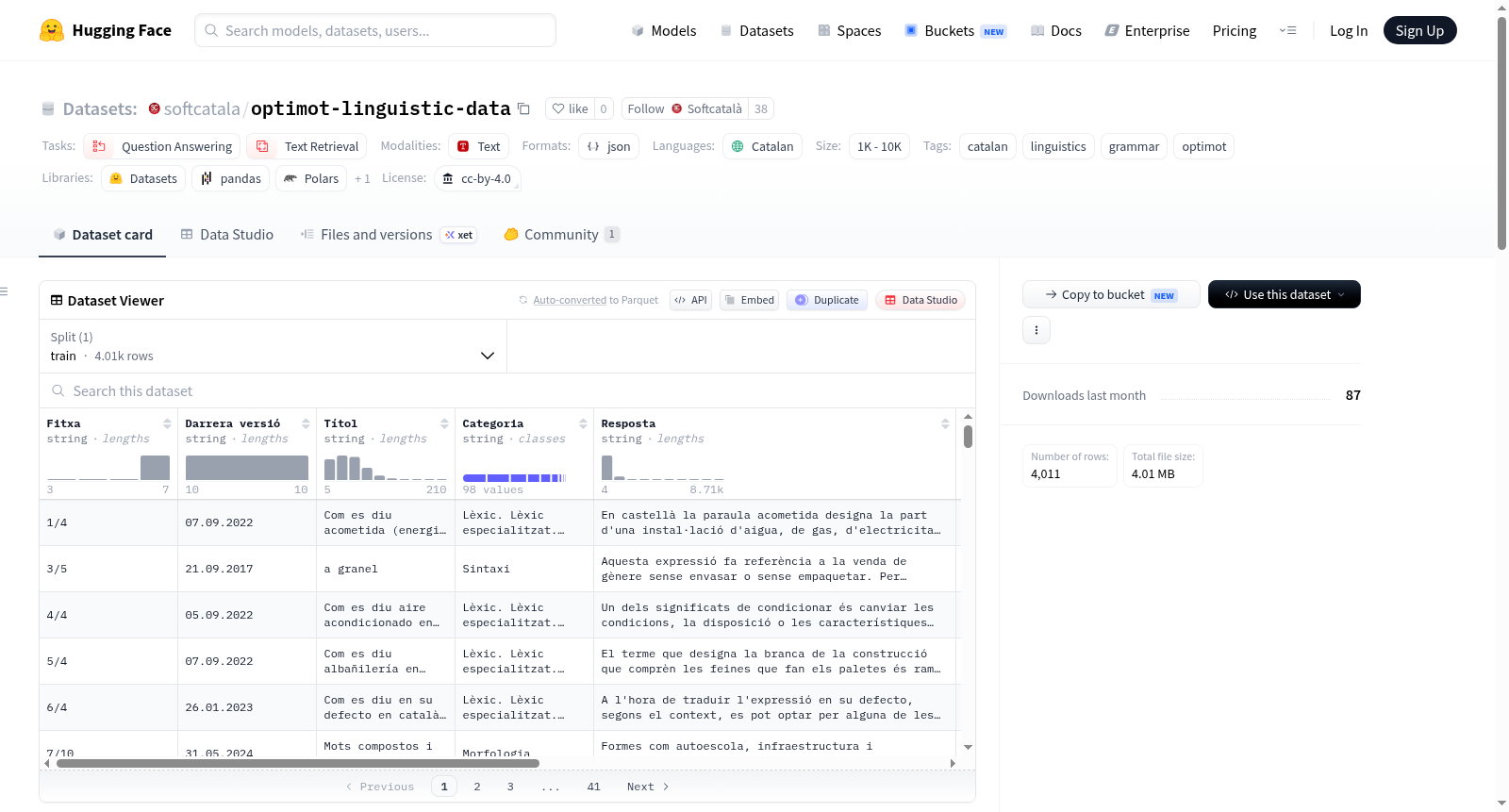Switch to Files and versions tab

[388, 234]
